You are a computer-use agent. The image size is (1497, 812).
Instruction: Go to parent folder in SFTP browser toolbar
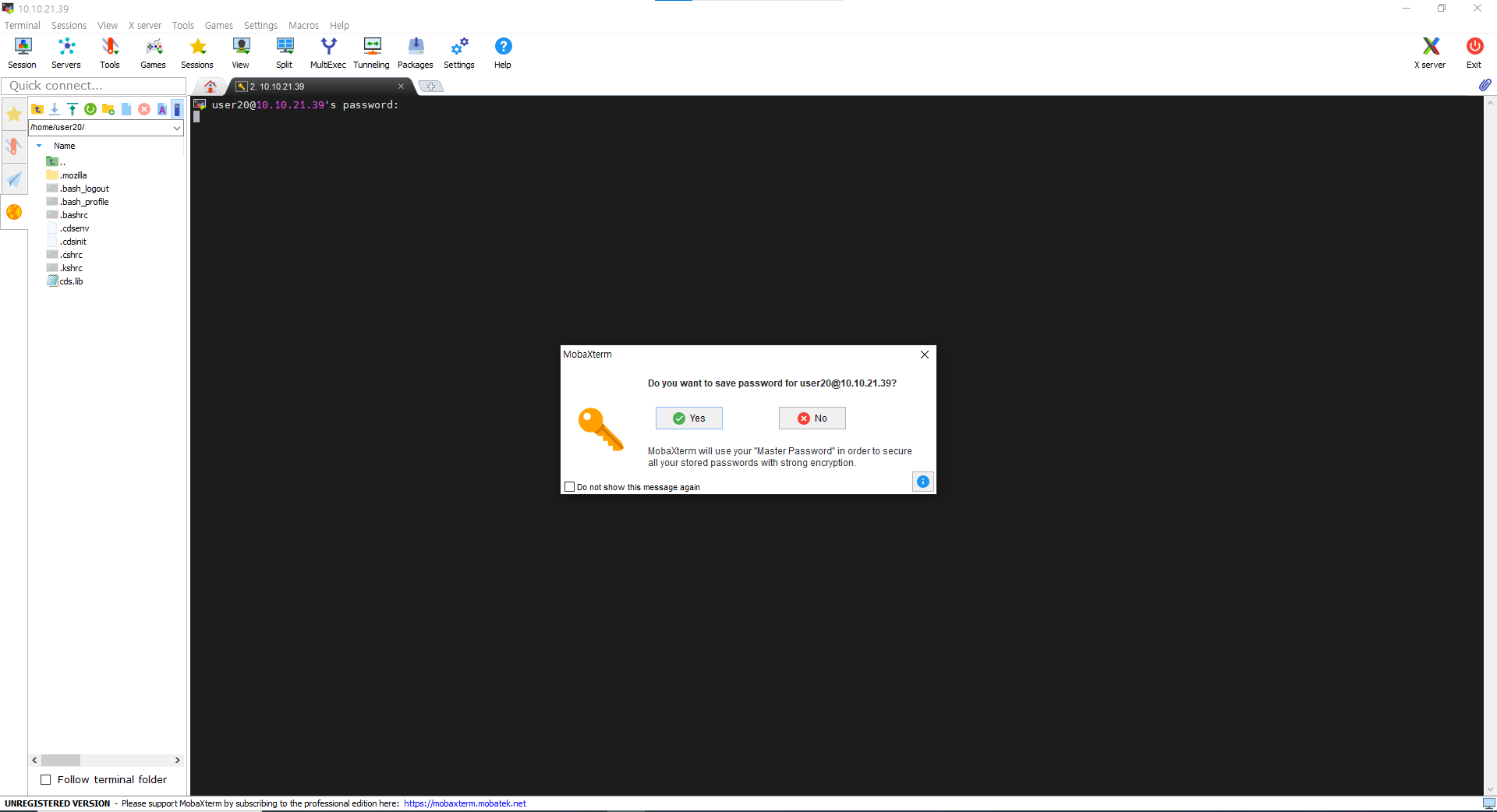pyautogui.click(x=37, y=109)
